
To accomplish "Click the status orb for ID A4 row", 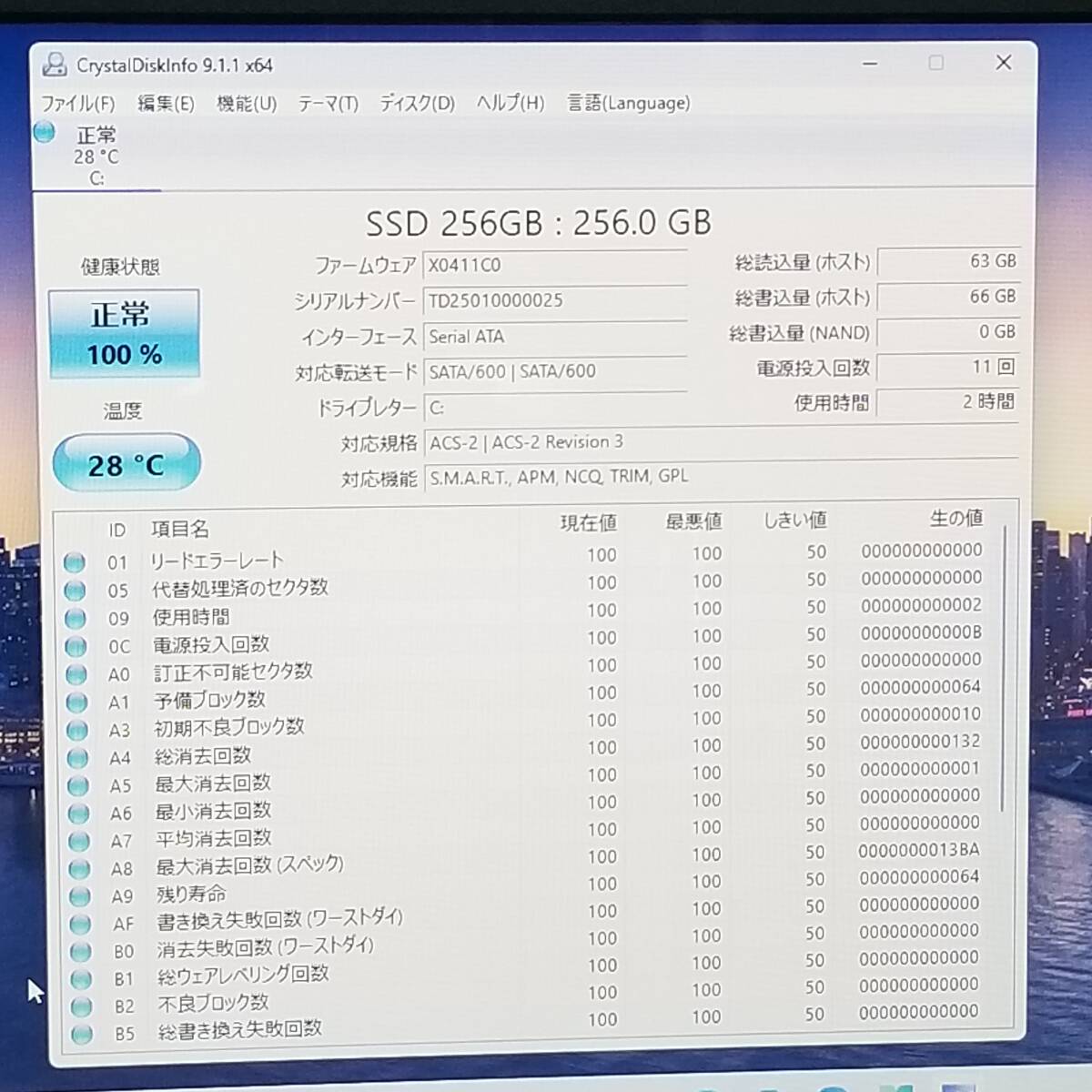I will click(78, 758).
